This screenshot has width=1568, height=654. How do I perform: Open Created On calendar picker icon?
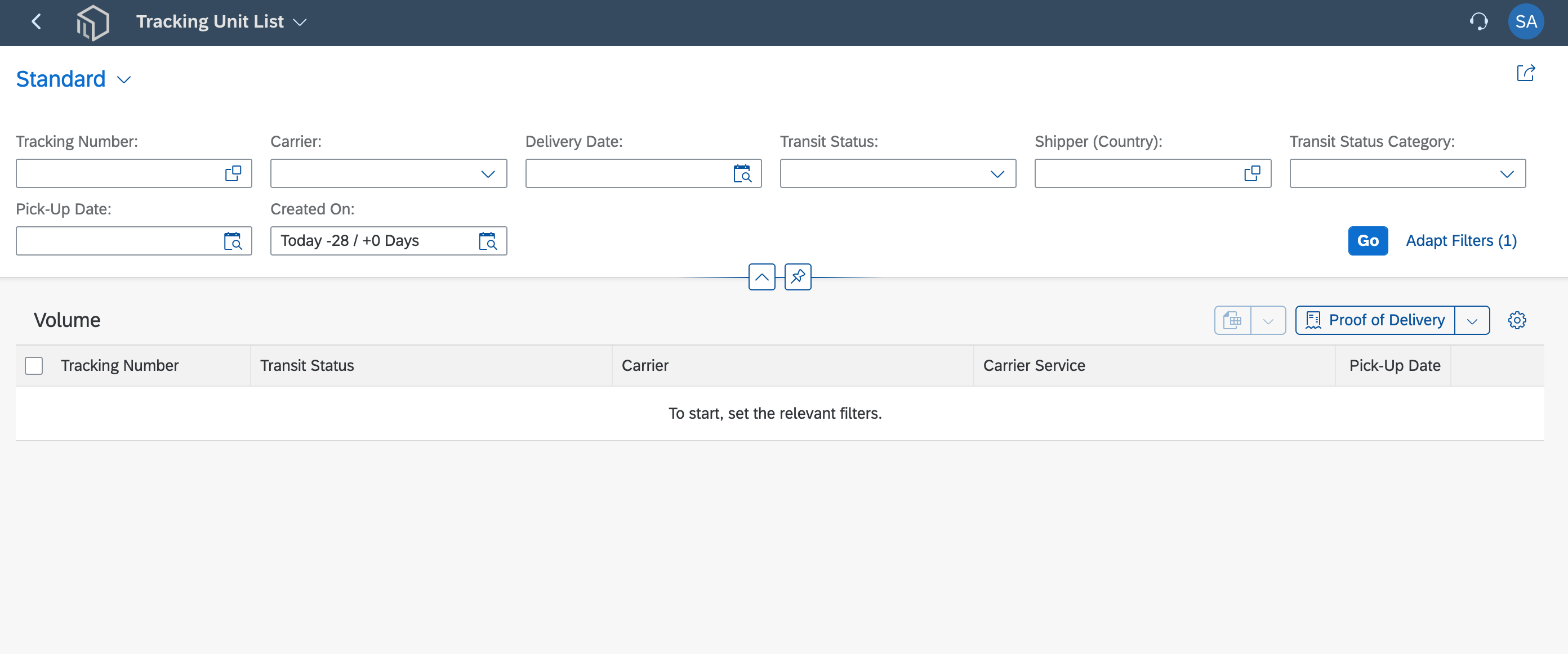pos(488,241)
